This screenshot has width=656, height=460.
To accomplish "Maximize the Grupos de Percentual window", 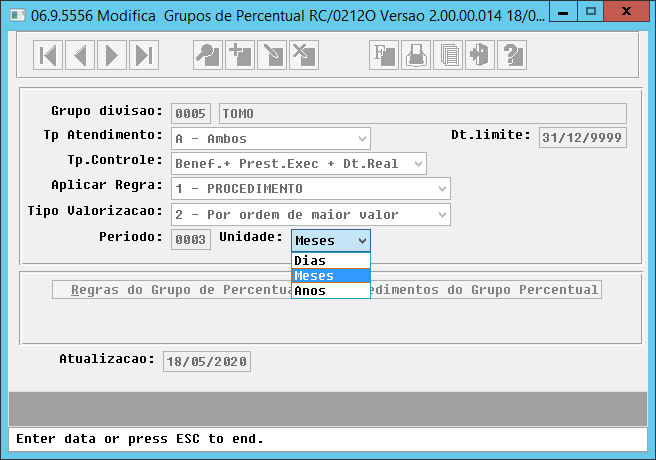I will 591,12.
